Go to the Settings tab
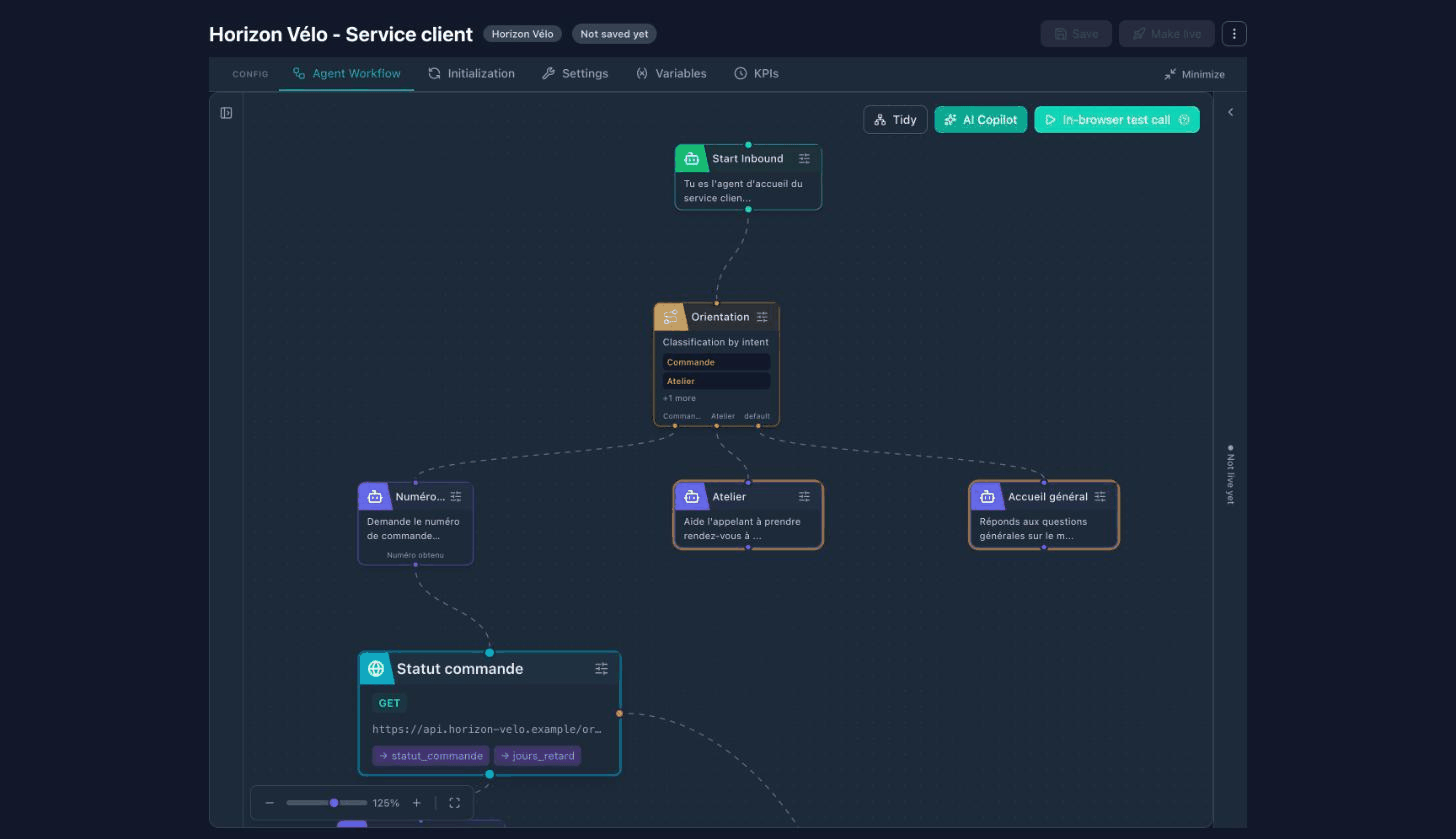The height and width of the screenshot is (839, 1456). click(x=575, y=74)
